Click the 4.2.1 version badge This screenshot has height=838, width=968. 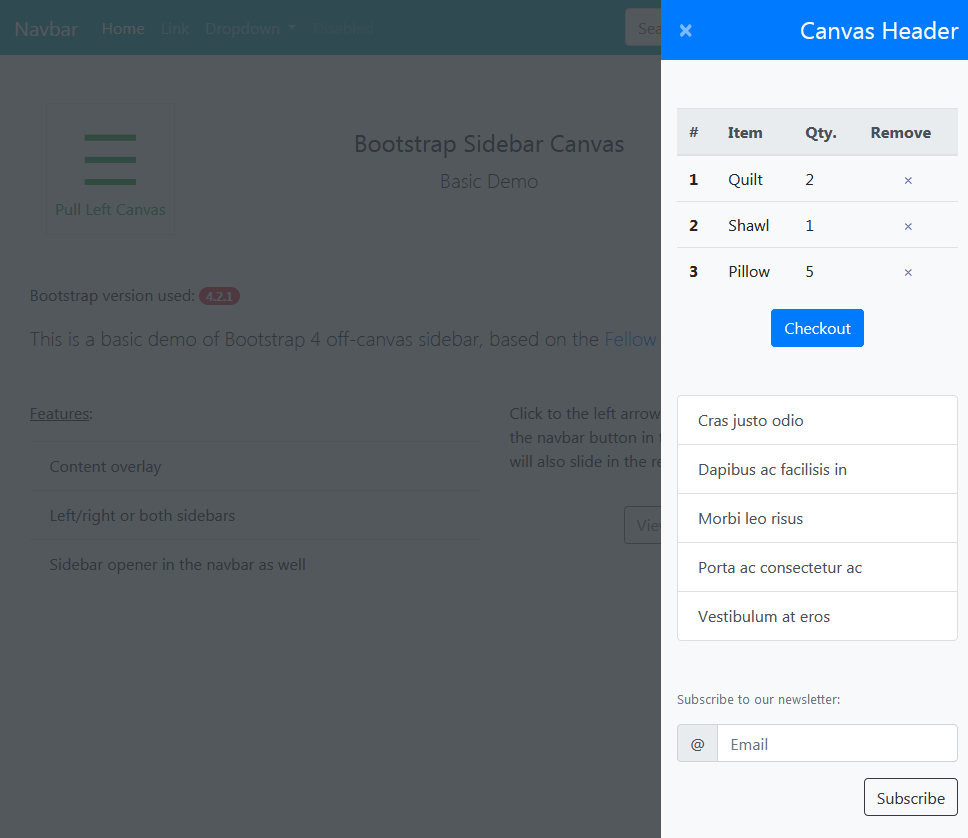(x=219, y=295)
